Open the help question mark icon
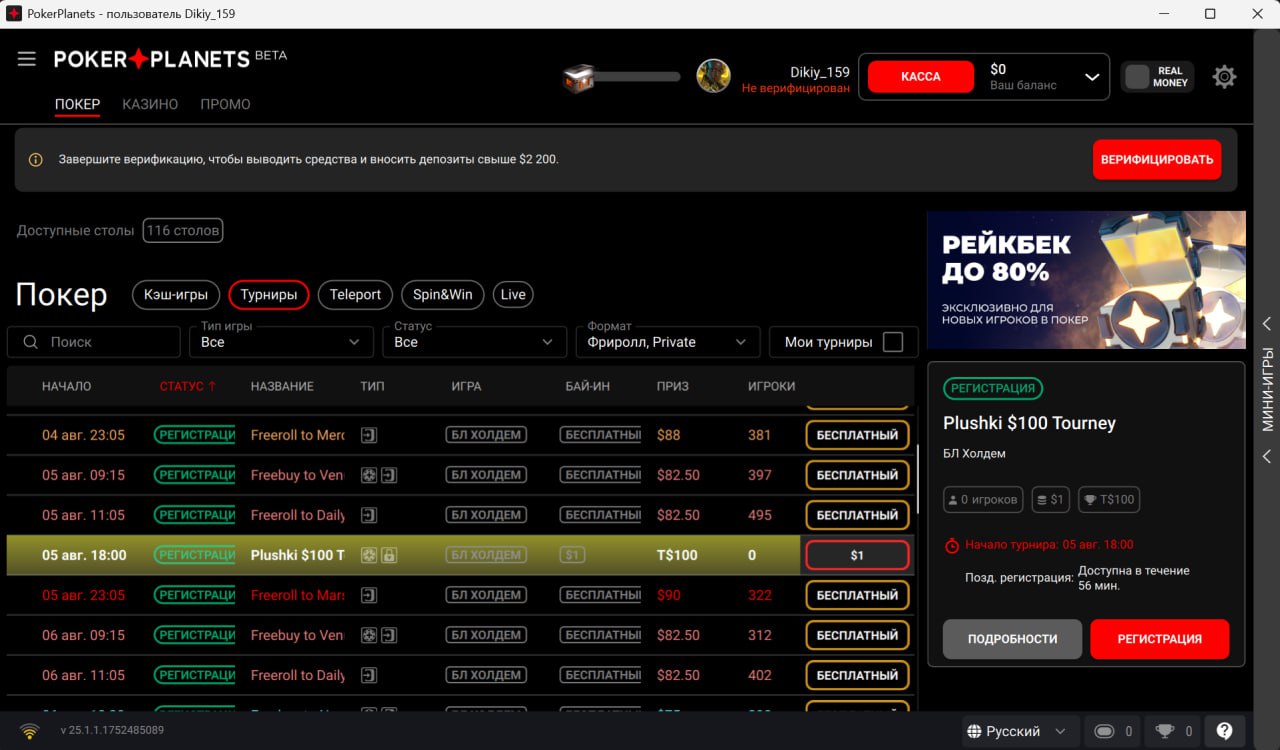 click(1224, 731)
